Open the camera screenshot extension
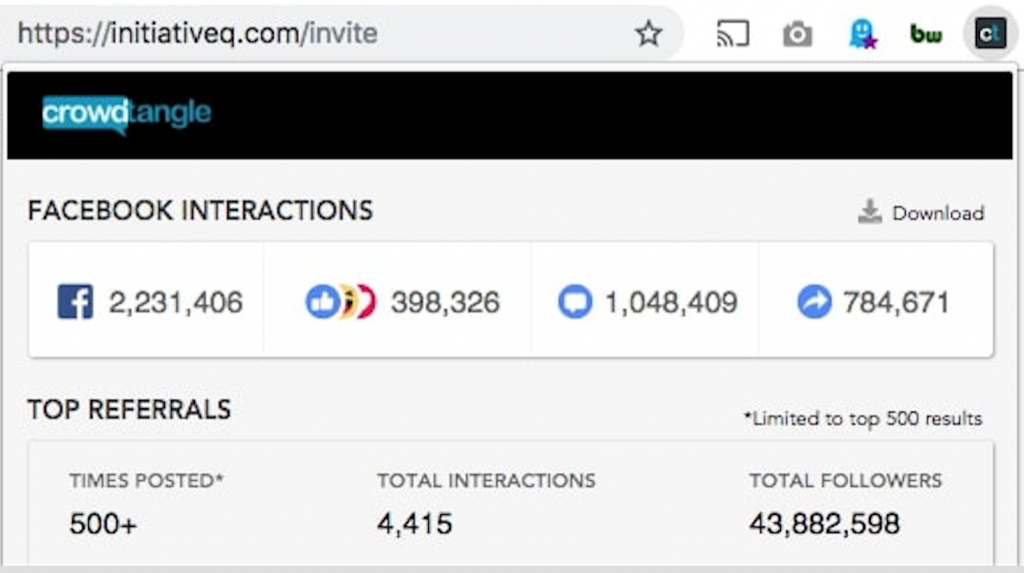 tap(796, 35)
